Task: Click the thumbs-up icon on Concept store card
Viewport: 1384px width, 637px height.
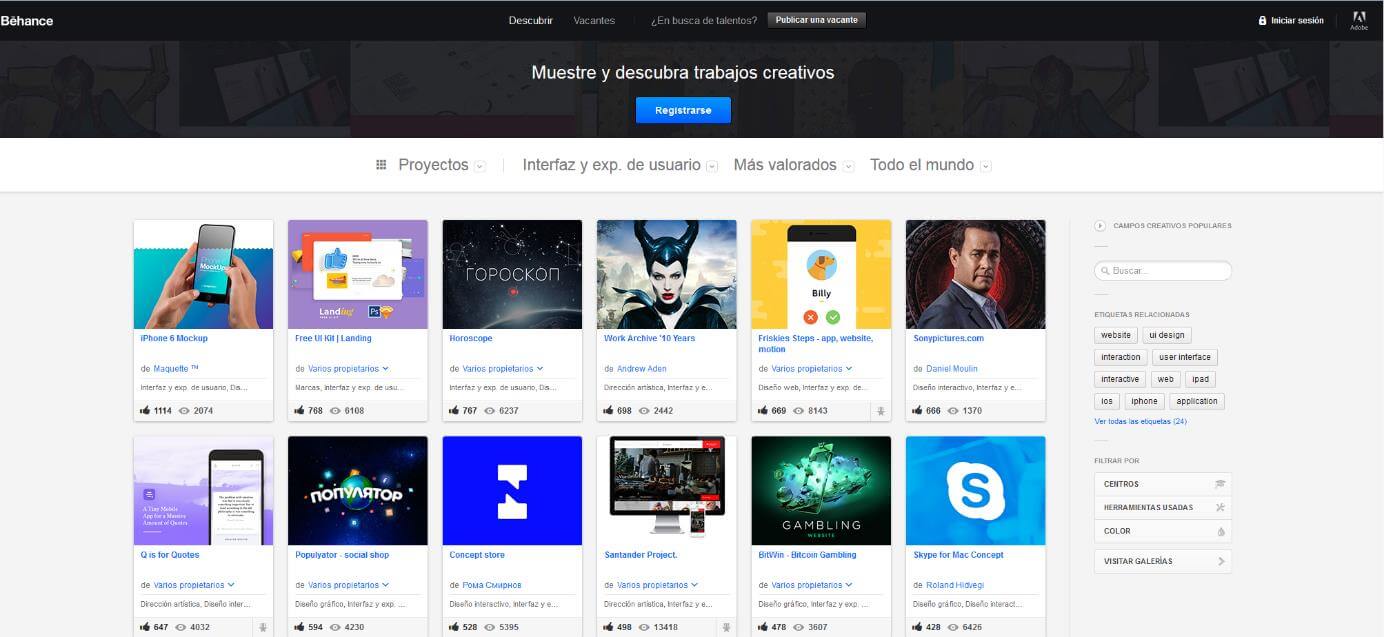Action: point(454,627)
